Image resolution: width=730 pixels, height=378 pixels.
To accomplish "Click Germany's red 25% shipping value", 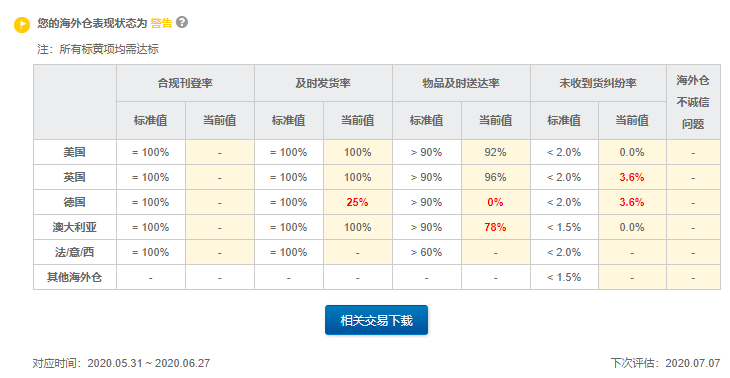I will [358, 202].
